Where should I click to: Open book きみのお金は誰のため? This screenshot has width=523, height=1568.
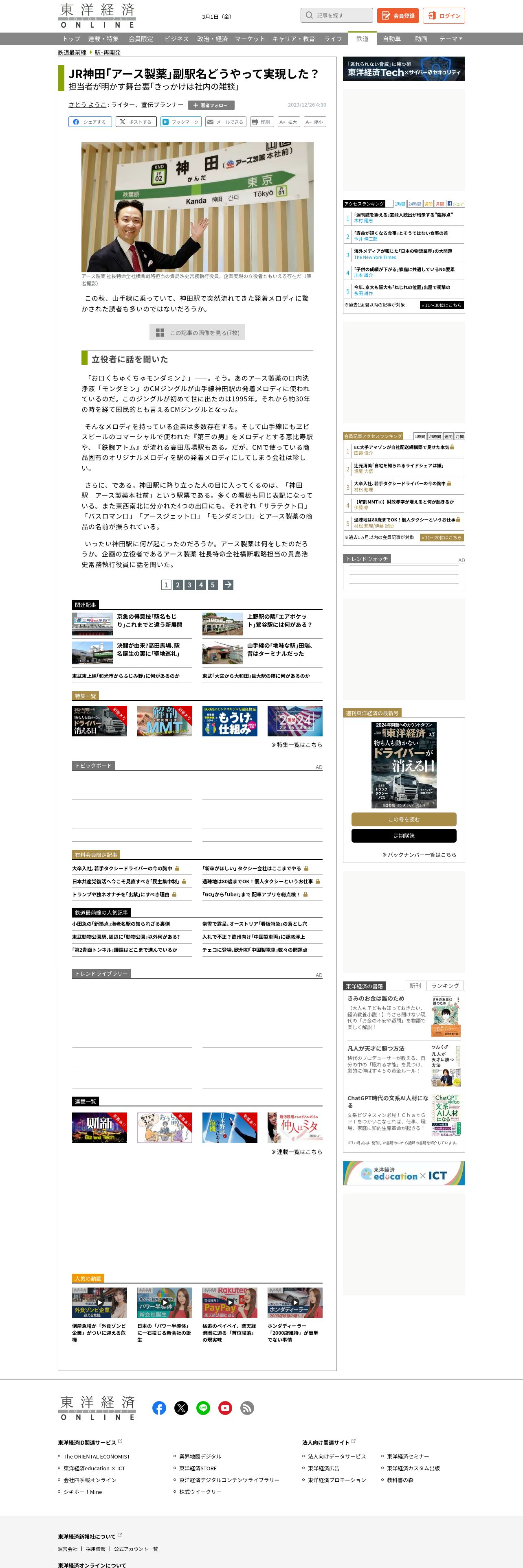pos(376,998)
